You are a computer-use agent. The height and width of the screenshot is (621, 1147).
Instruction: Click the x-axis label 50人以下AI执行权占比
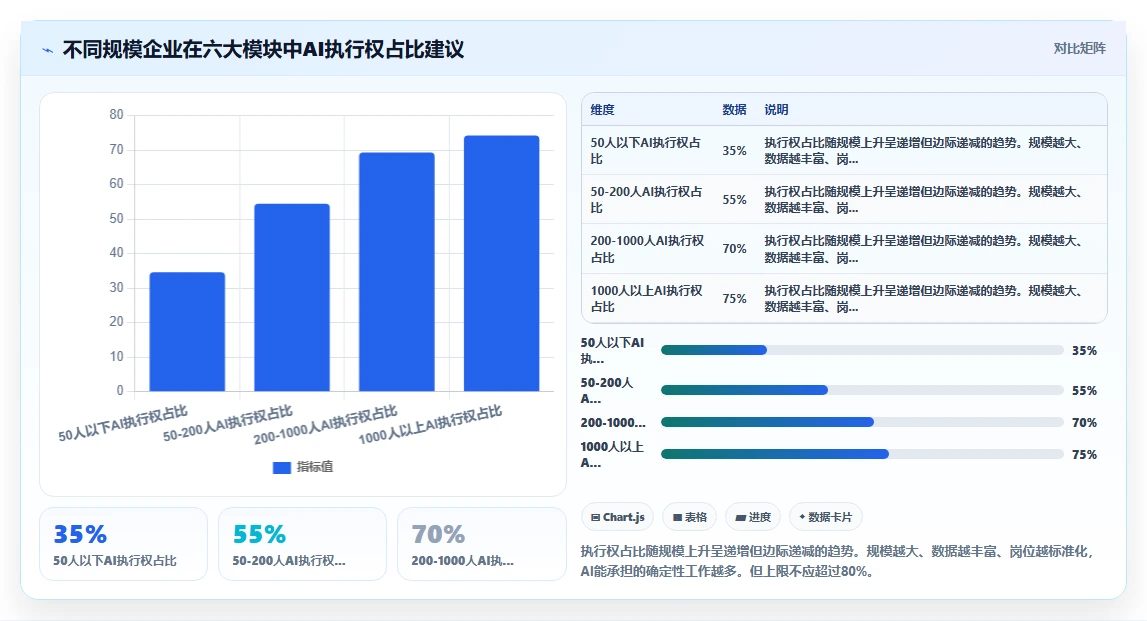[x=123, y=424]
